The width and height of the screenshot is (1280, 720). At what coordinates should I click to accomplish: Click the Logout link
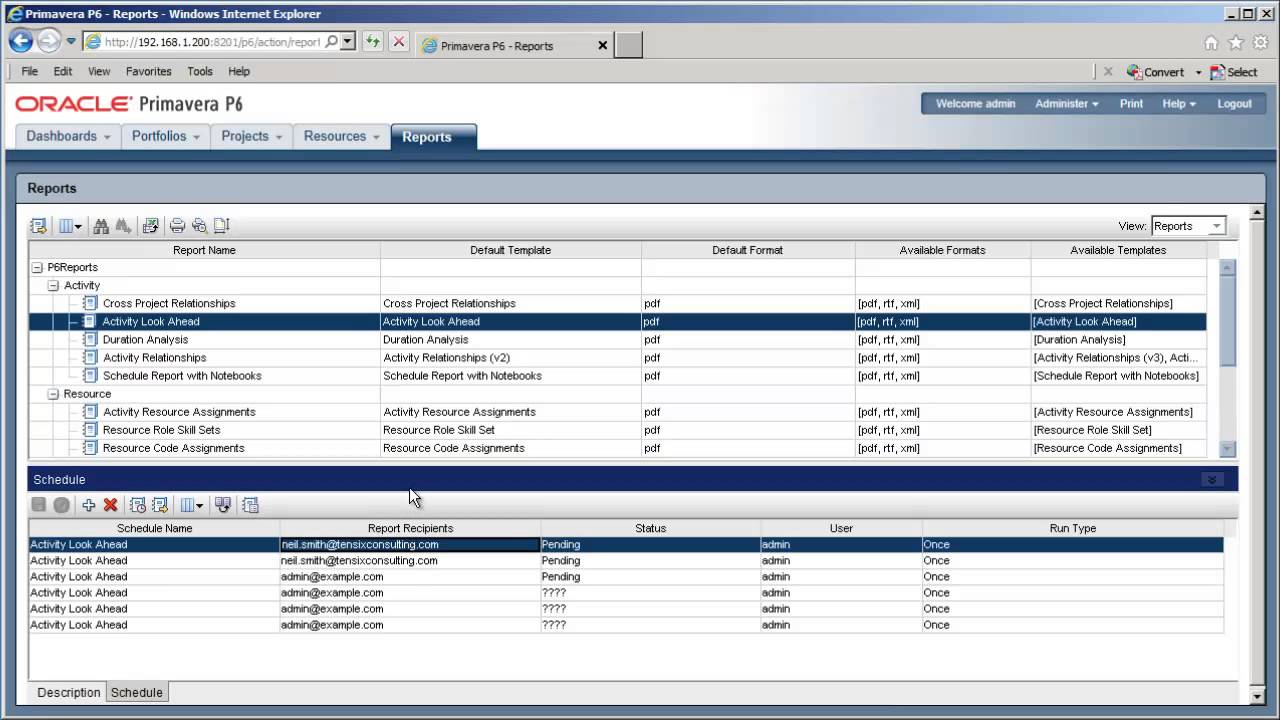tap(1234, 104)
